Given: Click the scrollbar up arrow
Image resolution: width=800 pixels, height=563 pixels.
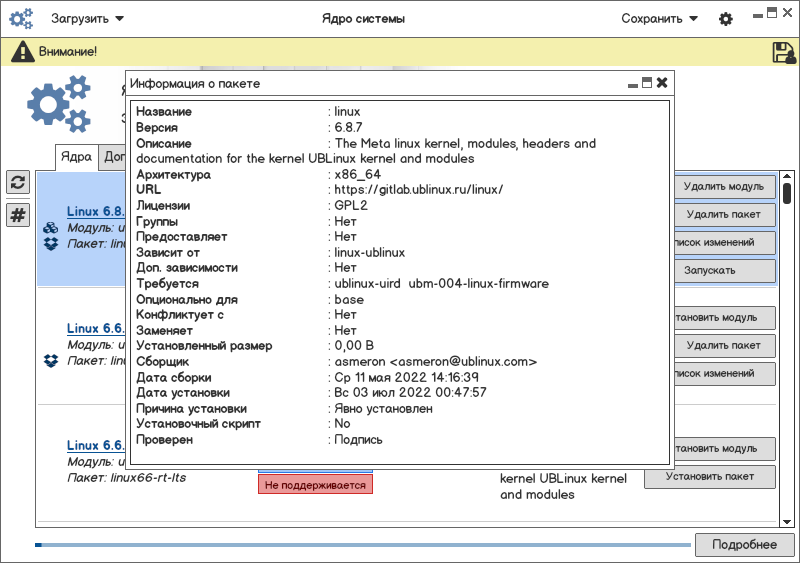Looking at the screenshot, I should (787, 177).
